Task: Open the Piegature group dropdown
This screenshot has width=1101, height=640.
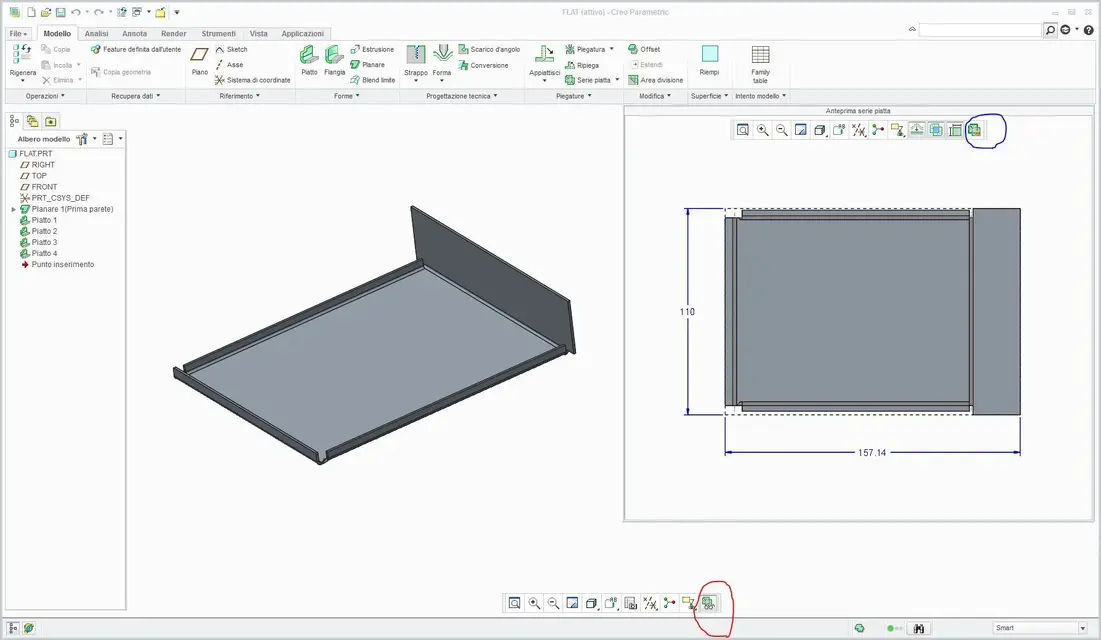Action: pos(574,96)
